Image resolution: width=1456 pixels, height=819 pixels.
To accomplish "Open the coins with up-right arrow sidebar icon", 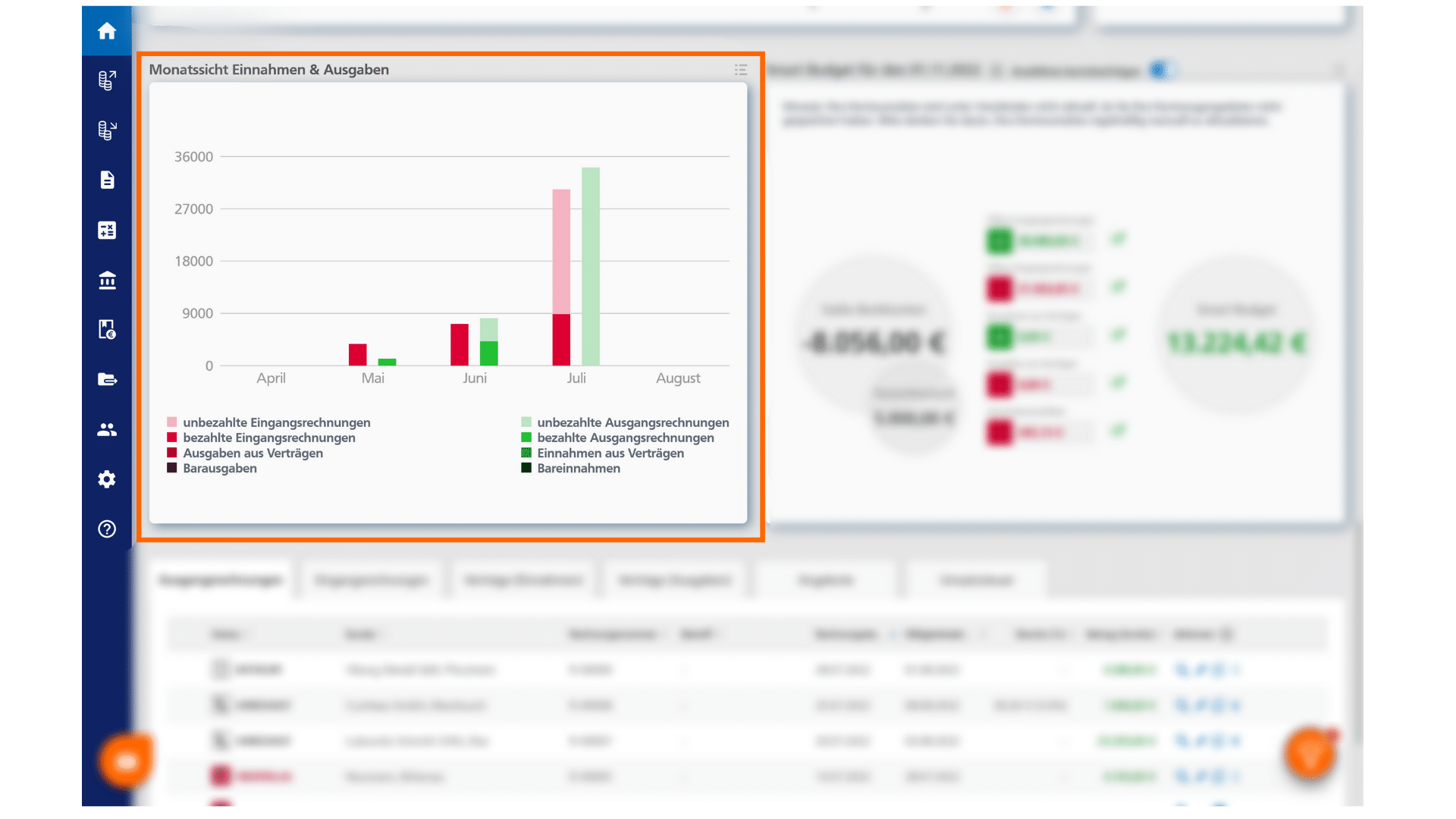I will pos(107,80).
